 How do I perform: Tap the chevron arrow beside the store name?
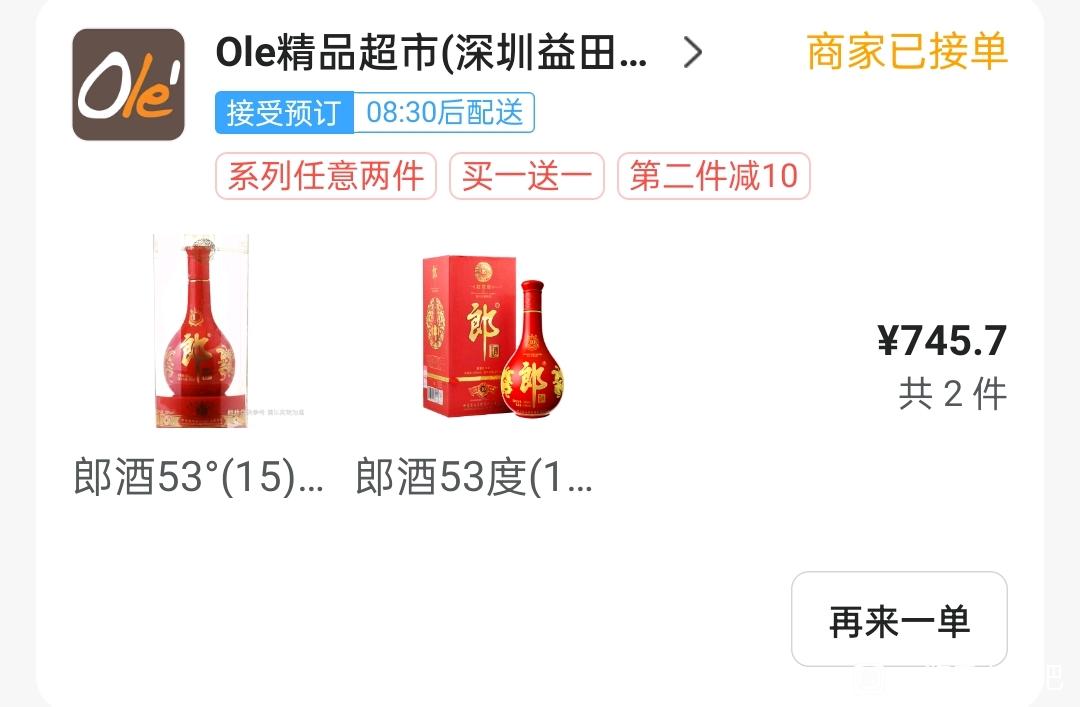693,52
